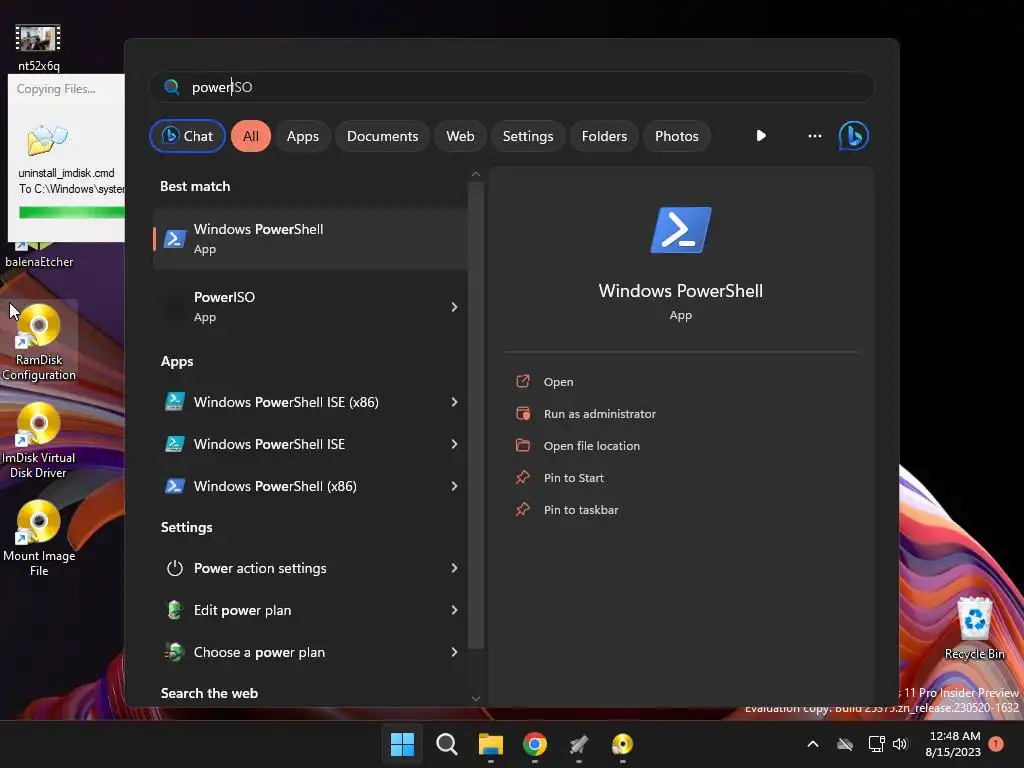The image size is (1024, 768).
Task: Select ImDisk Virtual Disk Driver shortcut
Action: pyautogui.click(x=39, y=440)
